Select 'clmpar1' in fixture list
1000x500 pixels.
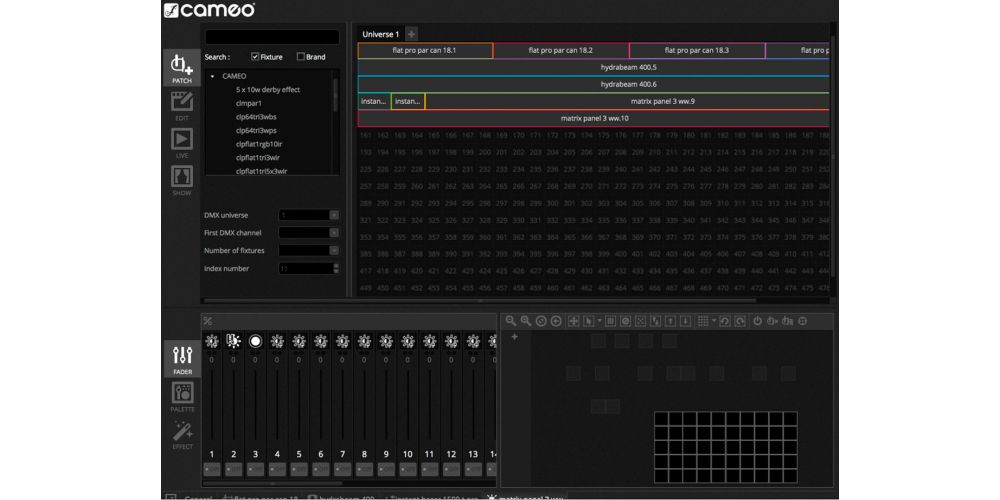click(249, 103)
